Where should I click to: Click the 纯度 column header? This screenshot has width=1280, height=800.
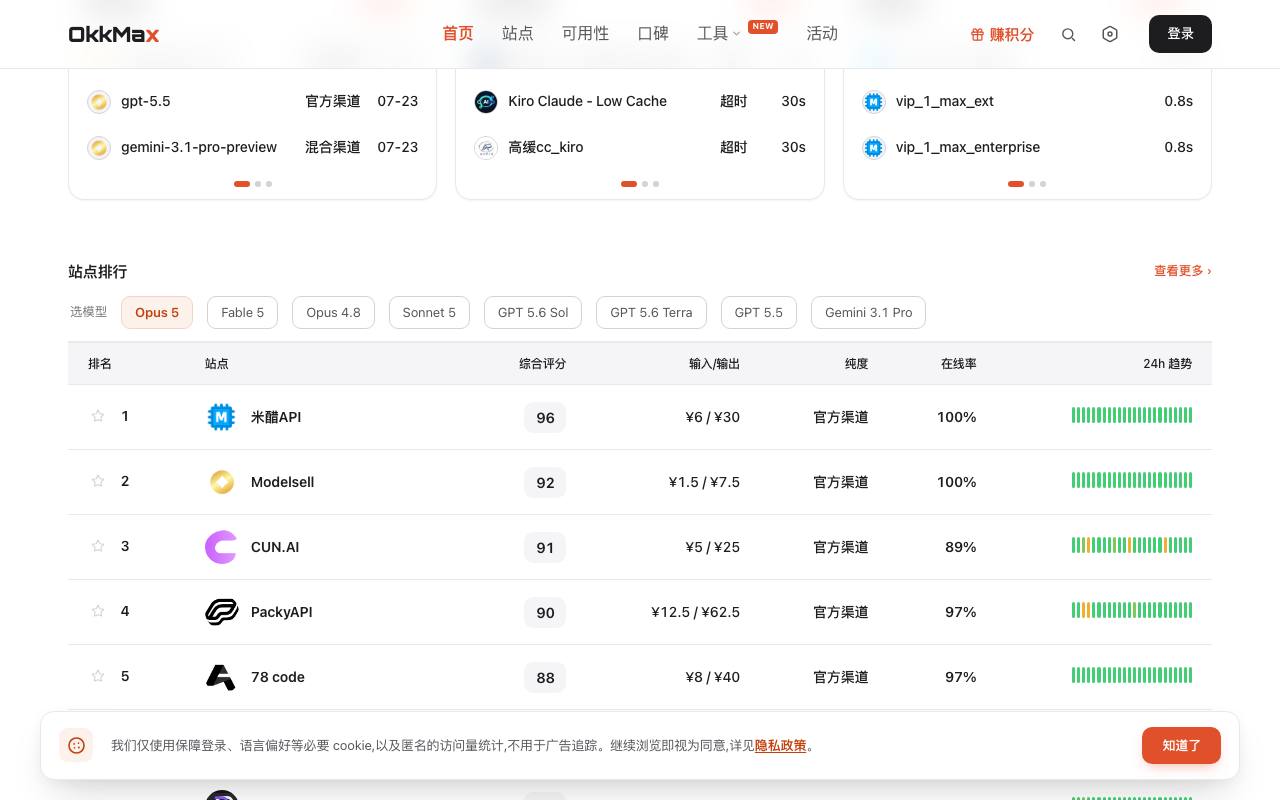tap(857, 364)
